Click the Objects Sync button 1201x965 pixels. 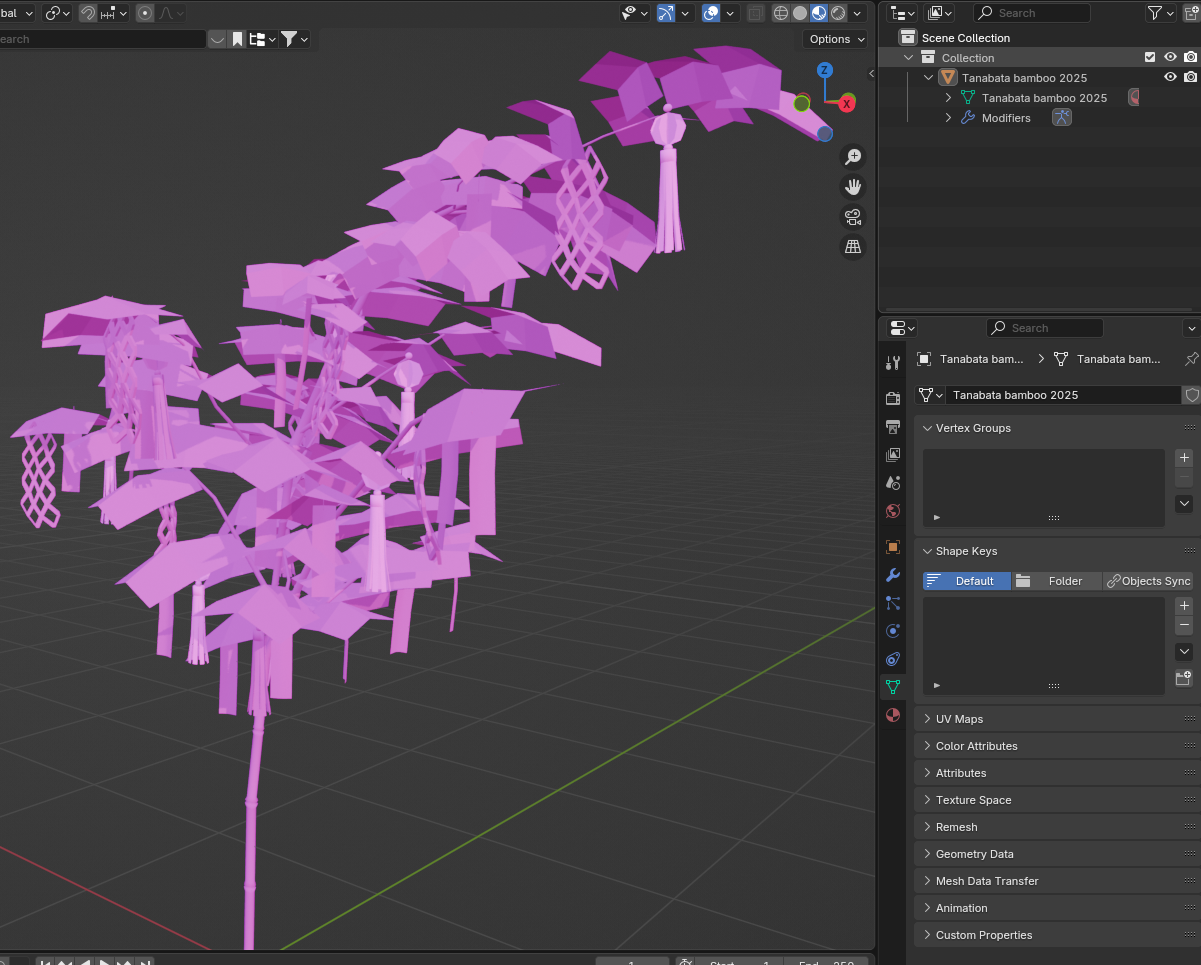(1148, 581)
